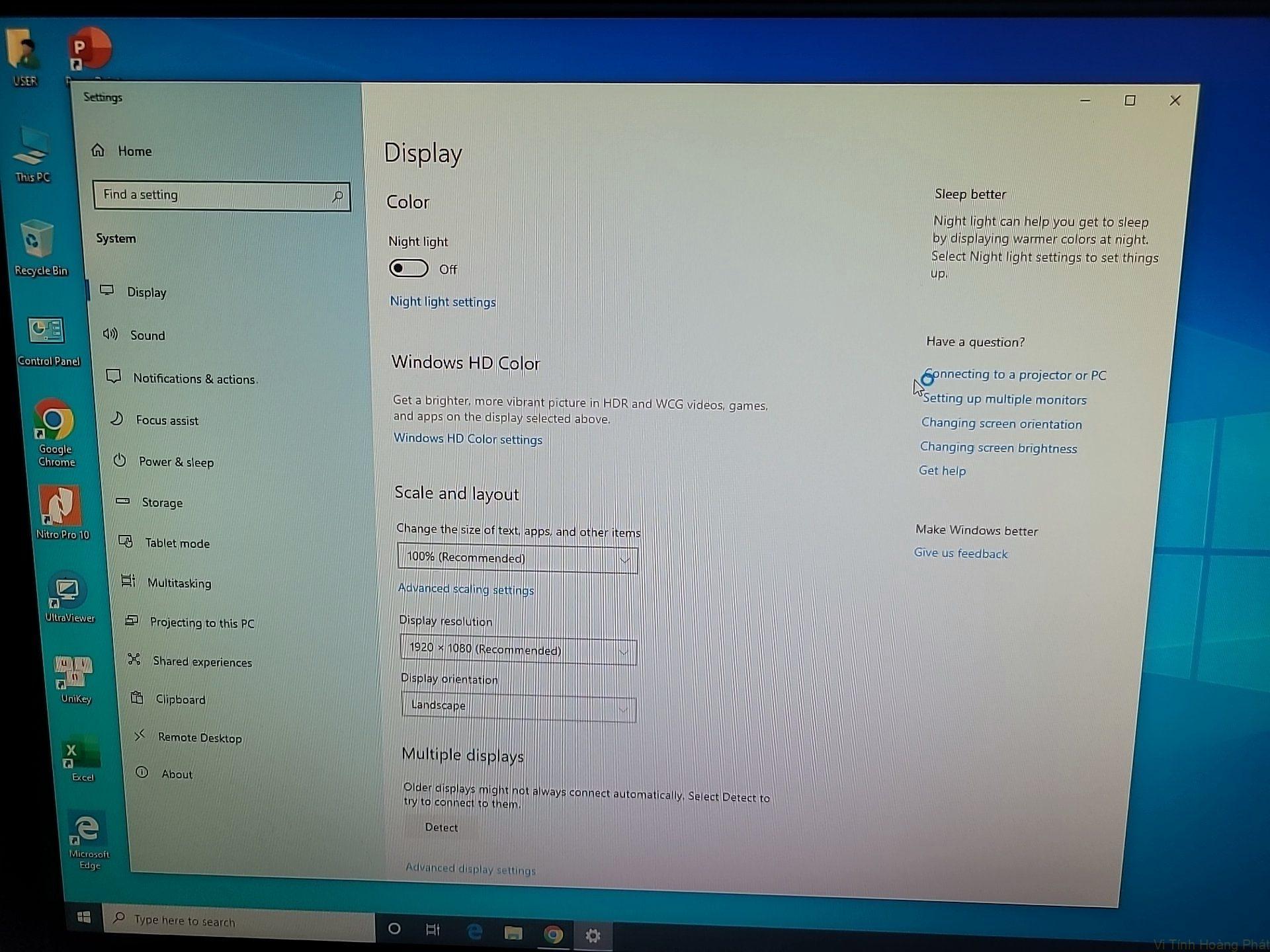The image size is (1270, 952).
Task: Click the Home icon in Settings sidebar
Action: tap(98, 150)
